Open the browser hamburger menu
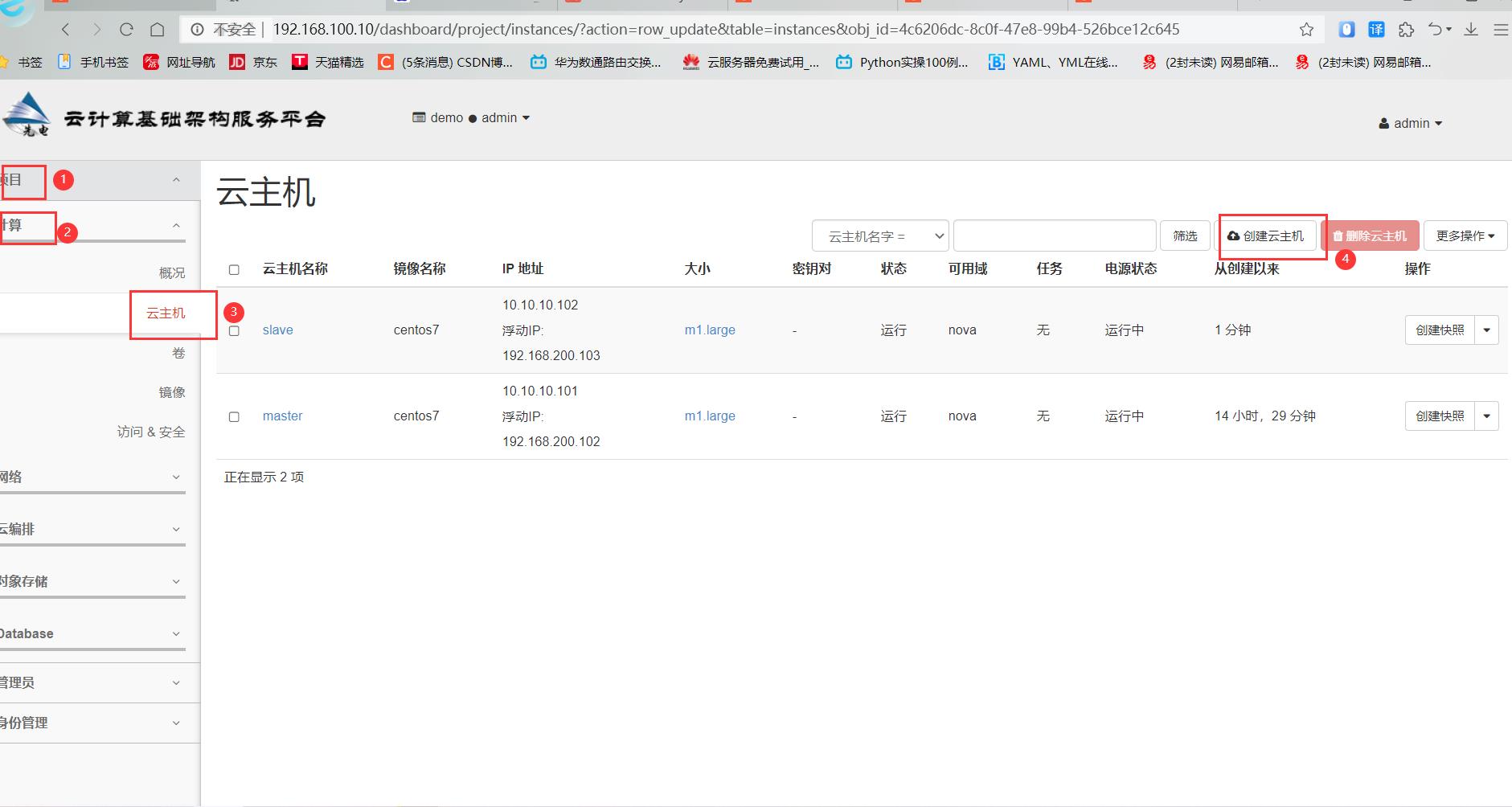Image resolution: width=1512 pixels, height=807 pixels. point(1500,30)
